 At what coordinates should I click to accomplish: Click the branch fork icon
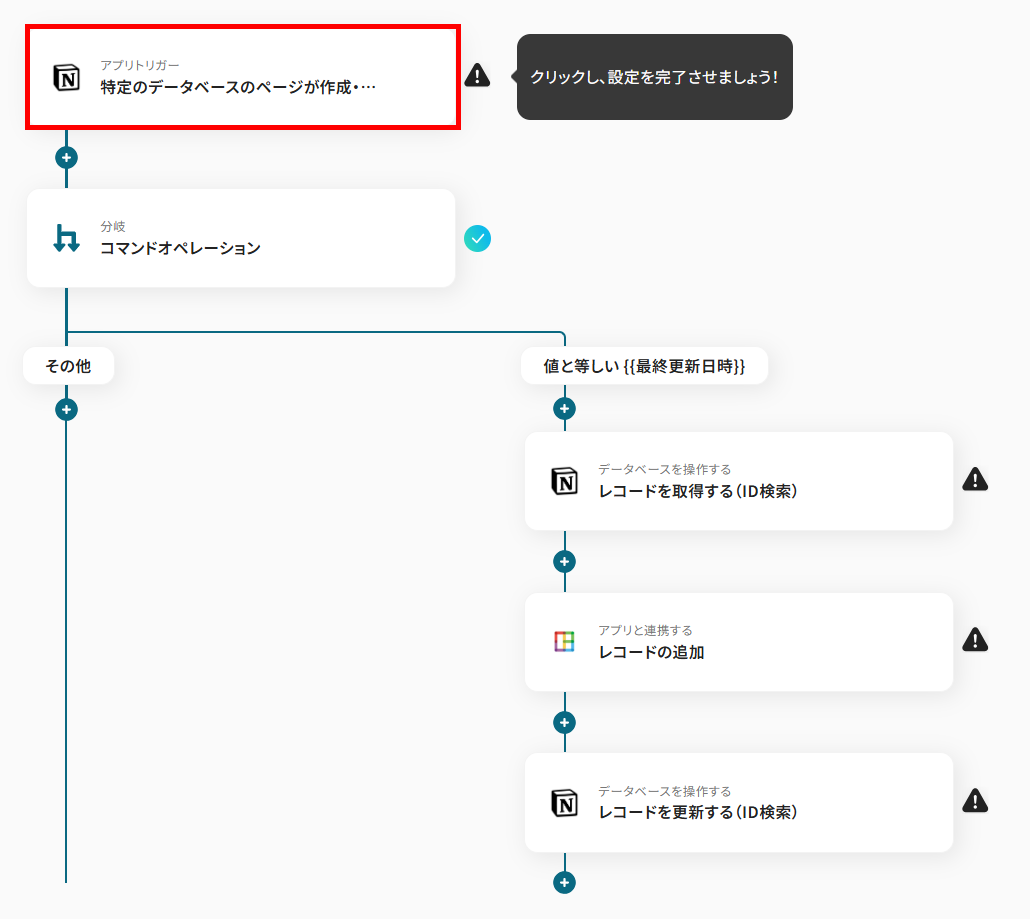coord(66,238)
